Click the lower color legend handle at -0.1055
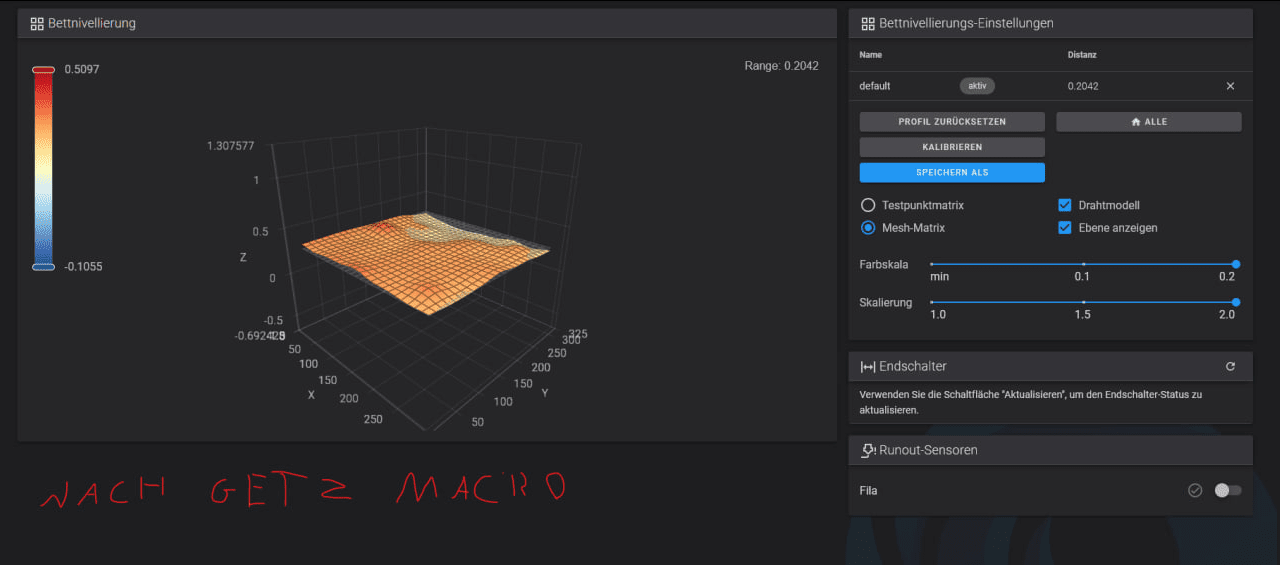The image size is (1280, 565). pyautogui.click(x=43, y=266)
